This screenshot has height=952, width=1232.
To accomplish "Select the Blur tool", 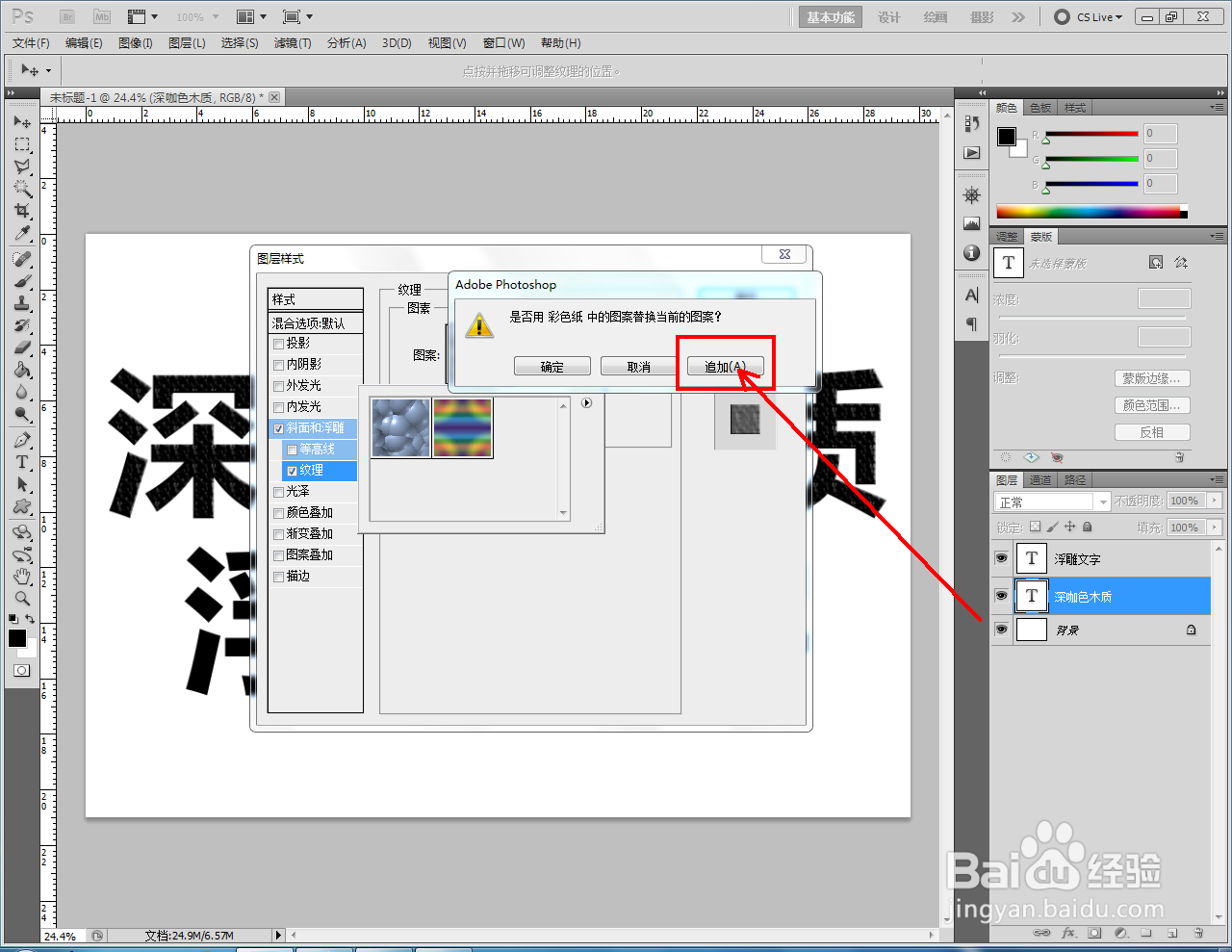I will (22, 392).
